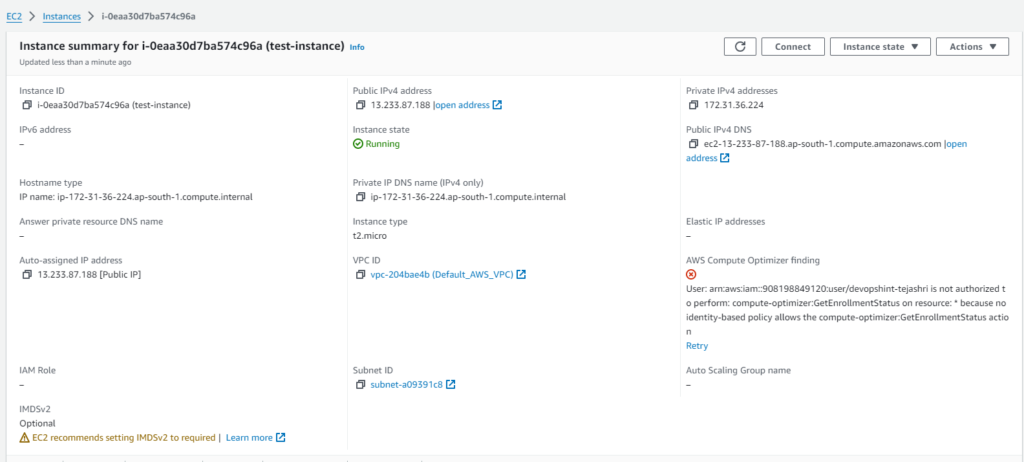Viewport: 1024px width, 462px height.
Task: Open the Instance state dropdown
Action: (881, 46)
